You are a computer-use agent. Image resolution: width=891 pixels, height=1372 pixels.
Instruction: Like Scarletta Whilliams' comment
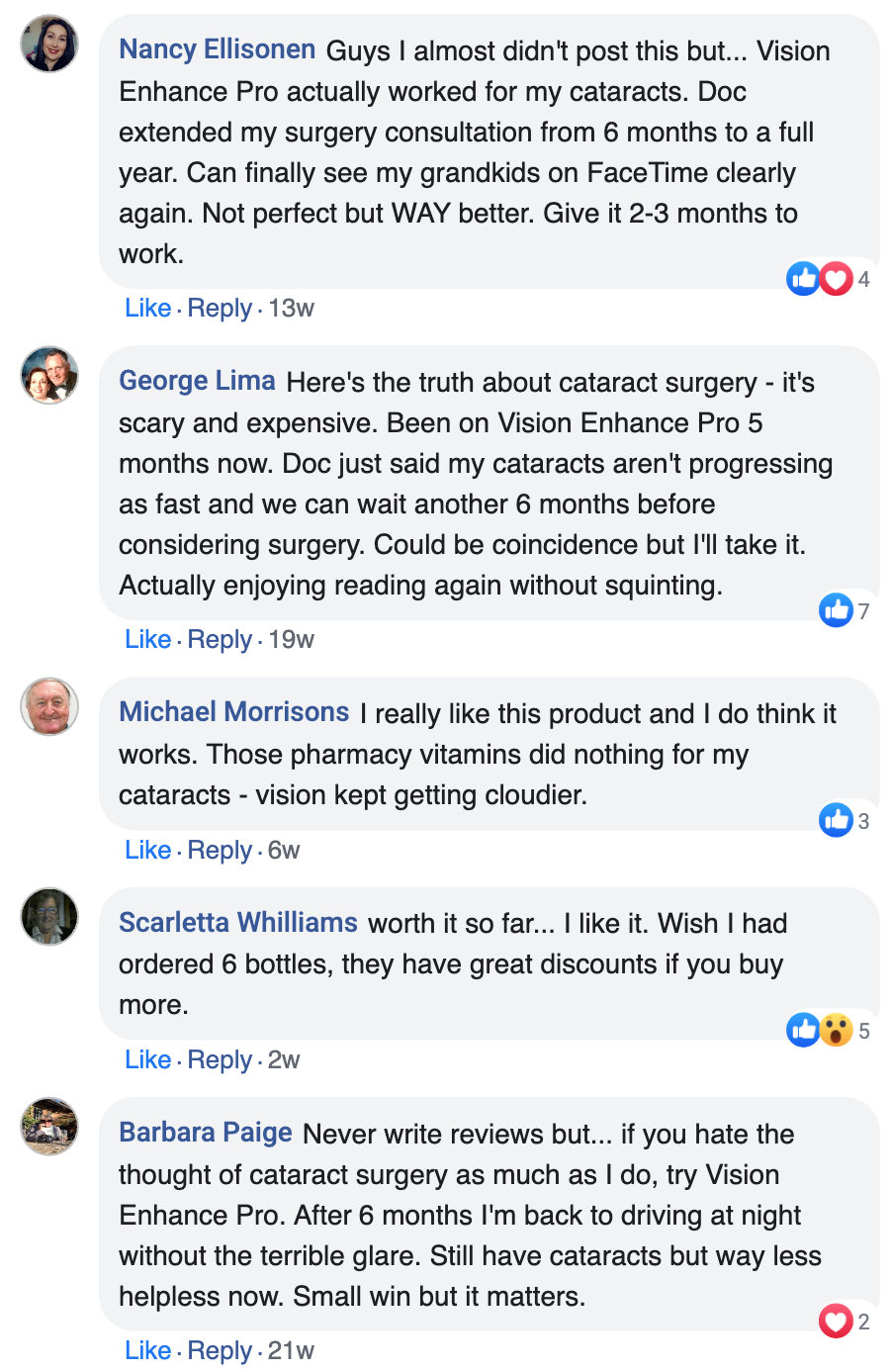(147, 1060)
